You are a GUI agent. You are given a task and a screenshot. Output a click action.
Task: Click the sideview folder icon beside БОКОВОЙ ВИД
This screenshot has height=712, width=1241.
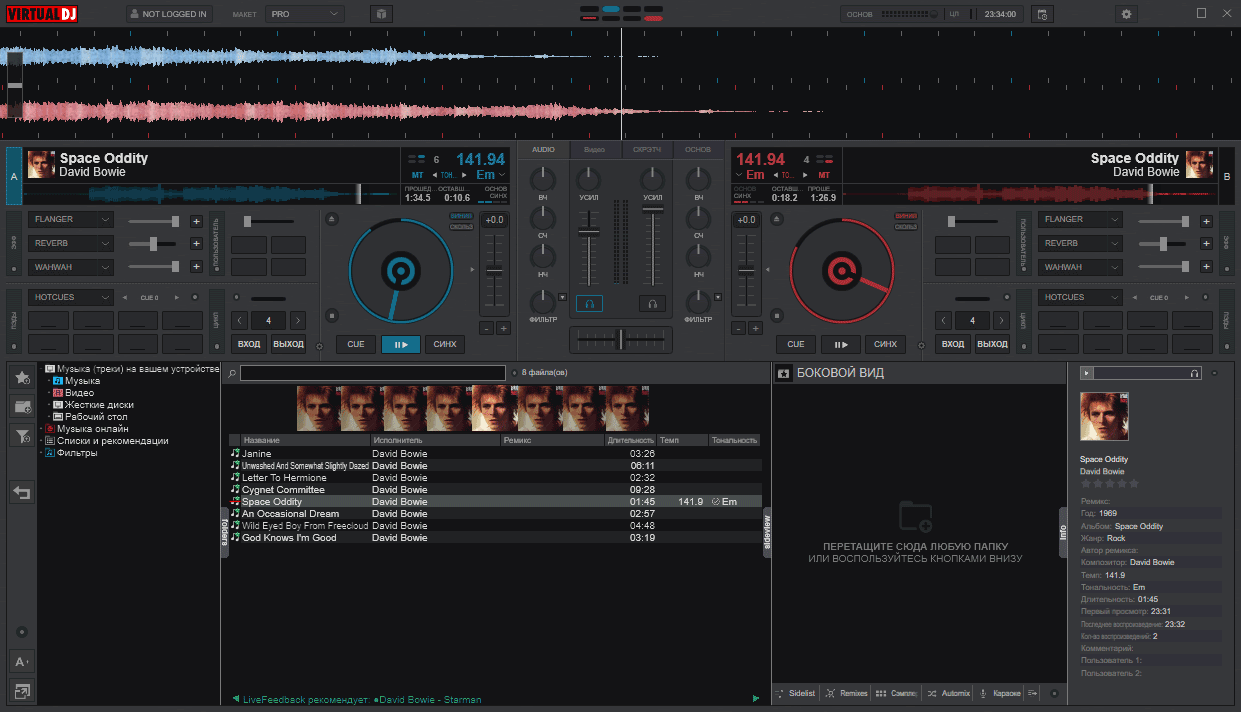pyautogui.click(x=784, y=374)
